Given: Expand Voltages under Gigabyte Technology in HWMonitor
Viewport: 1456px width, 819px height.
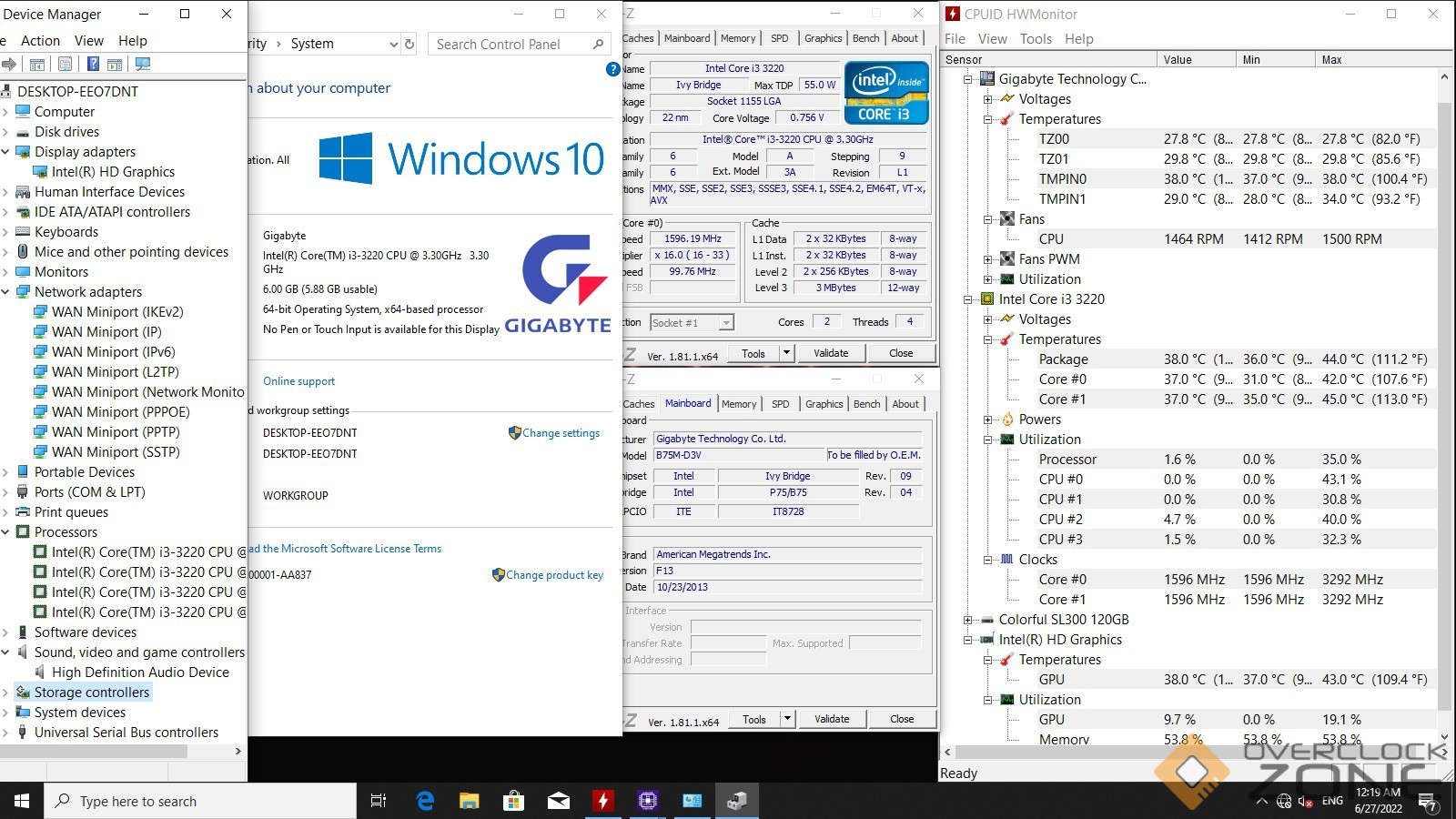Looking at the screenshot, I should 988,99.
